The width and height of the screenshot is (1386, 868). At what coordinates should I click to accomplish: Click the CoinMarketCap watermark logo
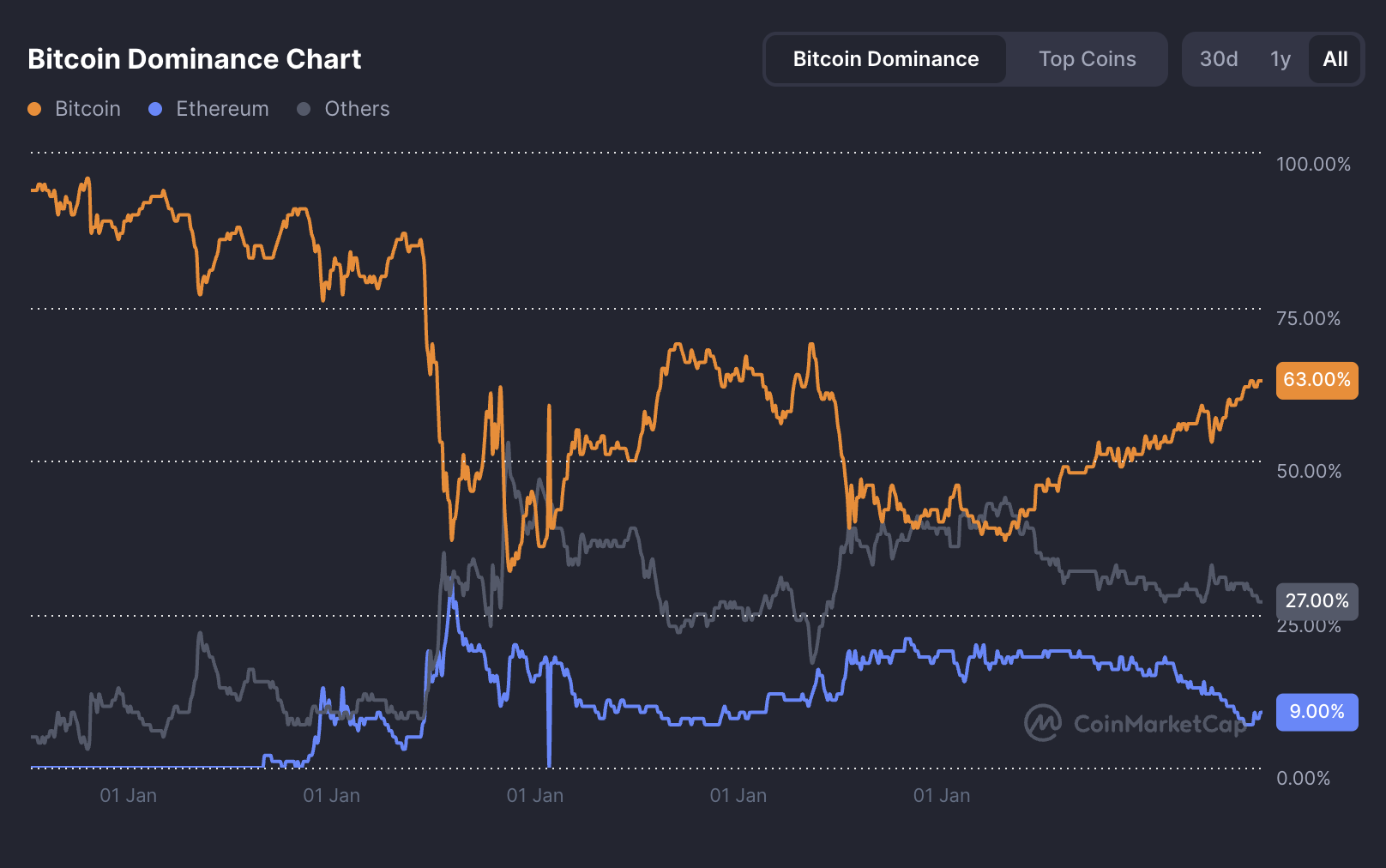pyautogui.click(x=1042, y=723)
